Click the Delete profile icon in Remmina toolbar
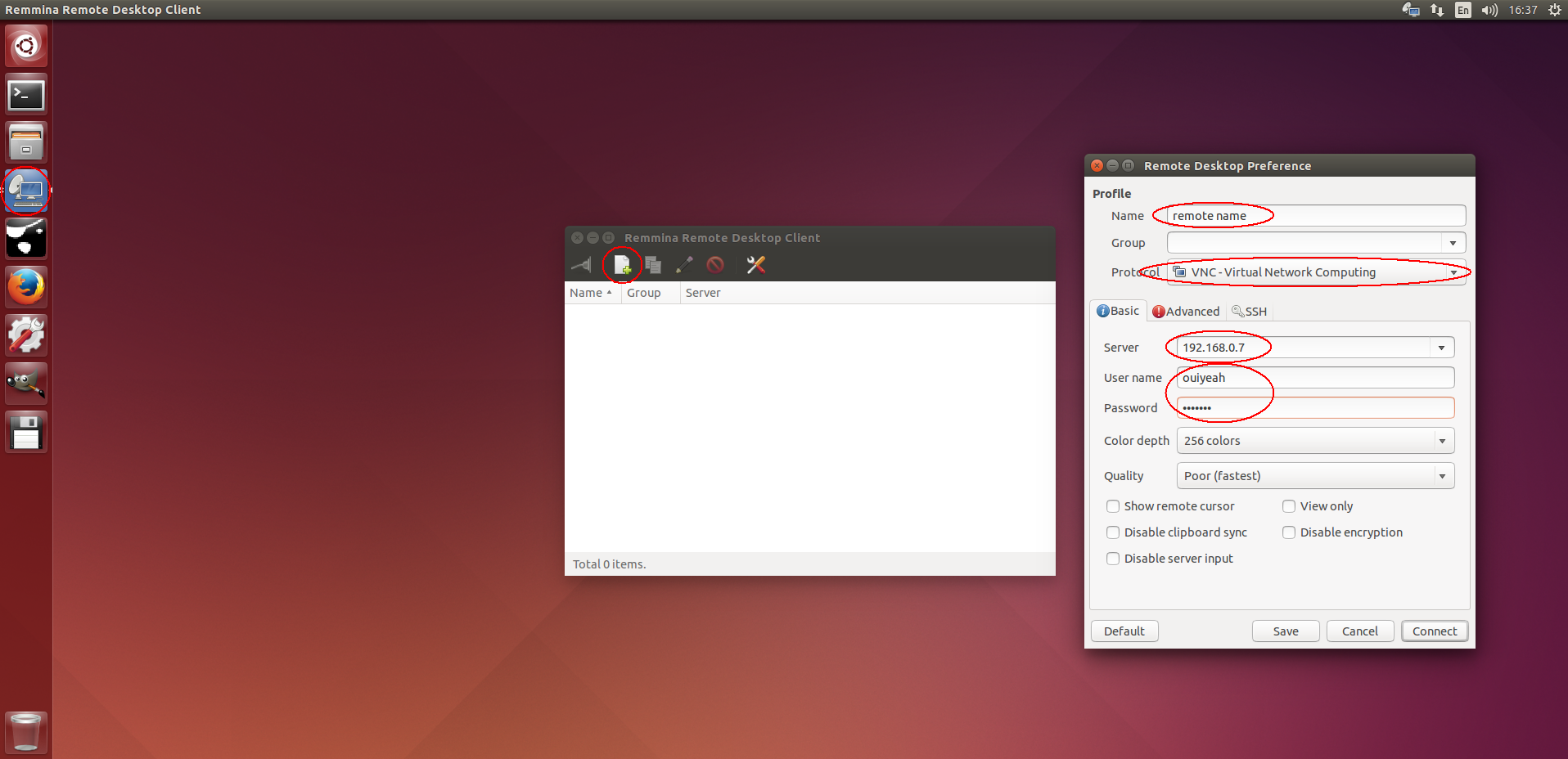This screenshot has height=759, width=1568. tap(715, 264)
